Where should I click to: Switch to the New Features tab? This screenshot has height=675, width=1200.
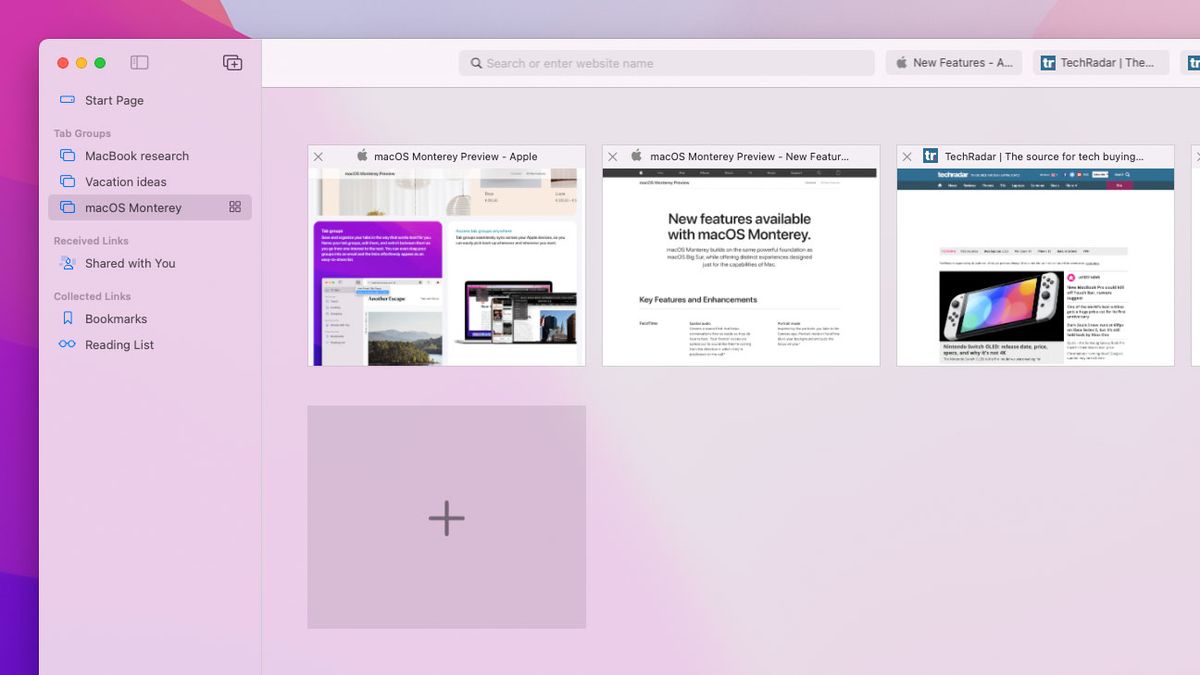[x=953, y=62]
